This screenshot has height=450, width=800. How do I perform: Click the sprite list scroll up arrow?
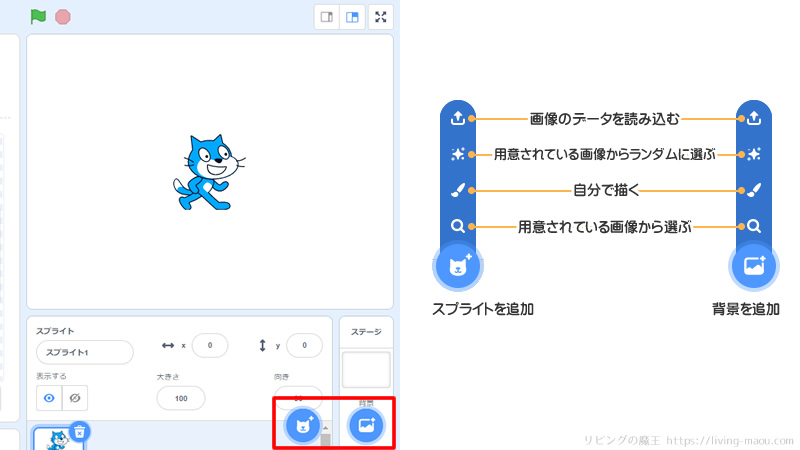[x=326, y=428]
